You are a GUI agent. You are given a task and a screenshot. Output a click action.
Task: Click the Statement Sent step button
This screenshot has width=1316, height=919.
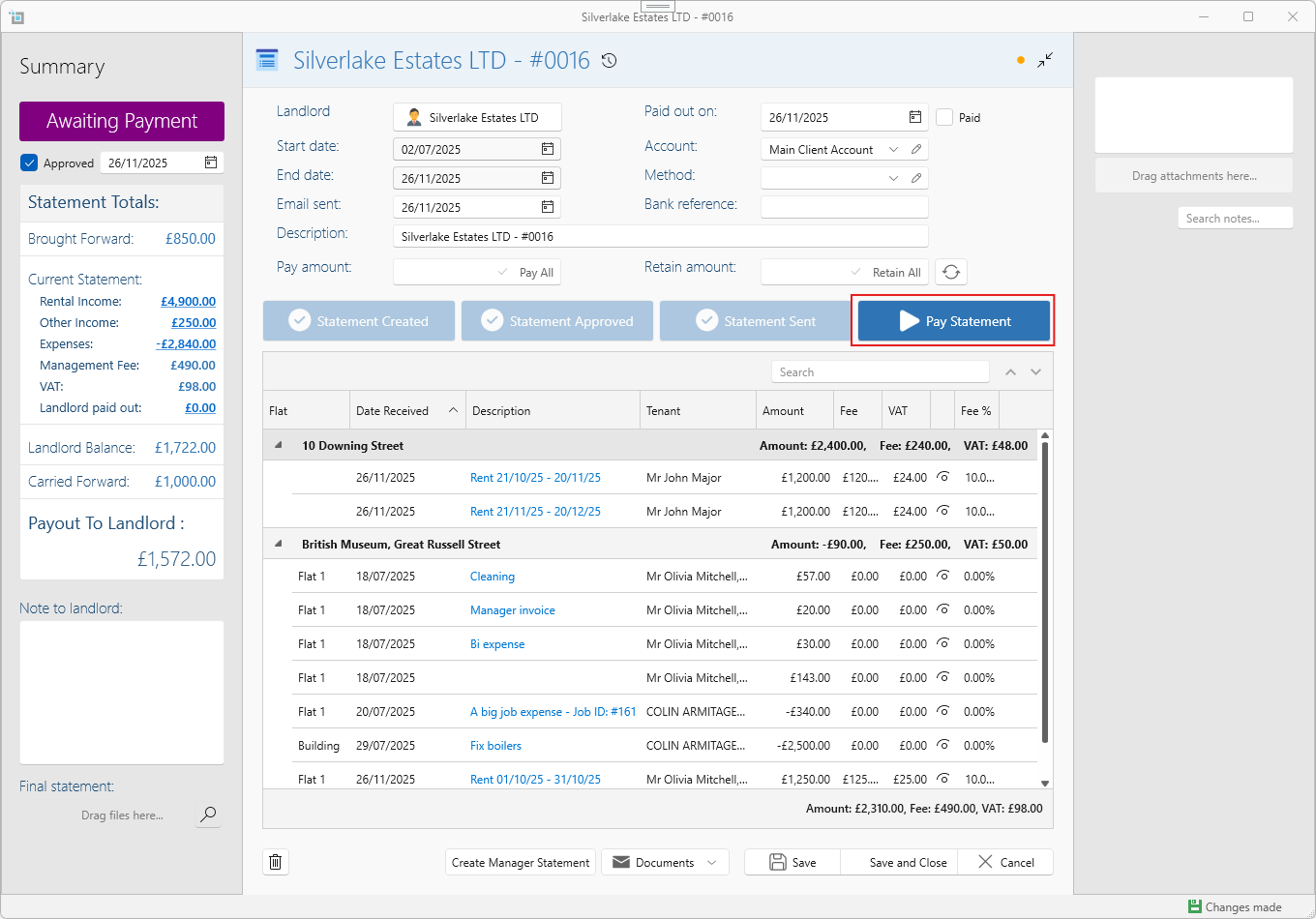tap(756, 321)
